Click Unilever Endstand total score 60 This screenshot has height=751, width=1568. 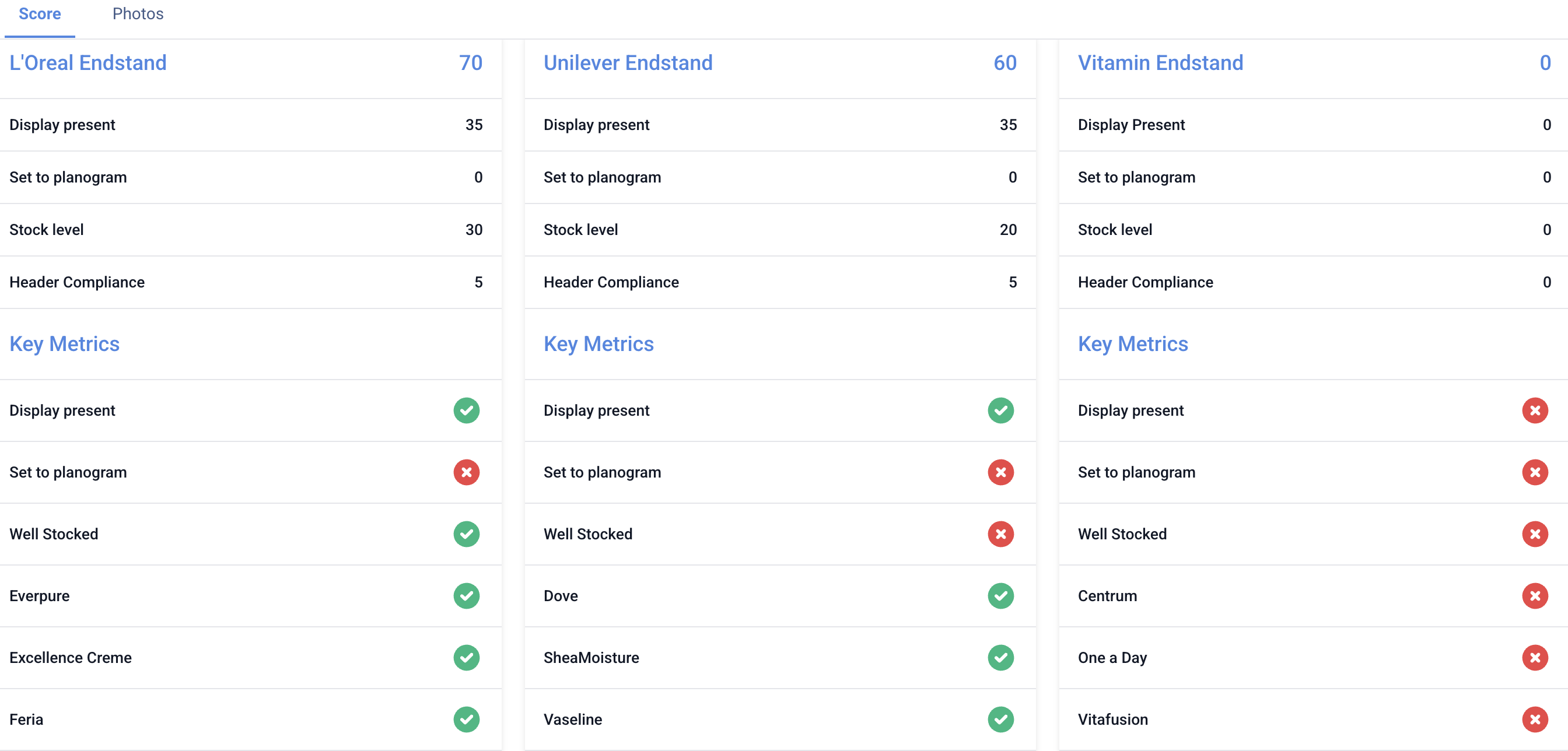(1005, 63)
